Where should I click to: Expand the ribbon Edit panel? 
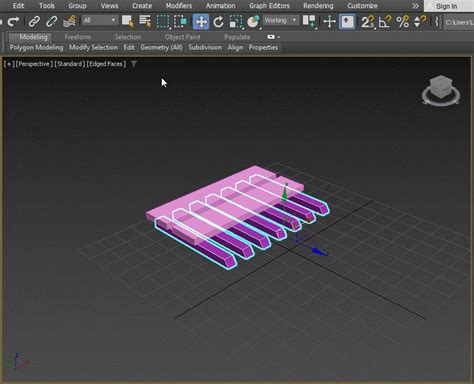pos(129,47)
